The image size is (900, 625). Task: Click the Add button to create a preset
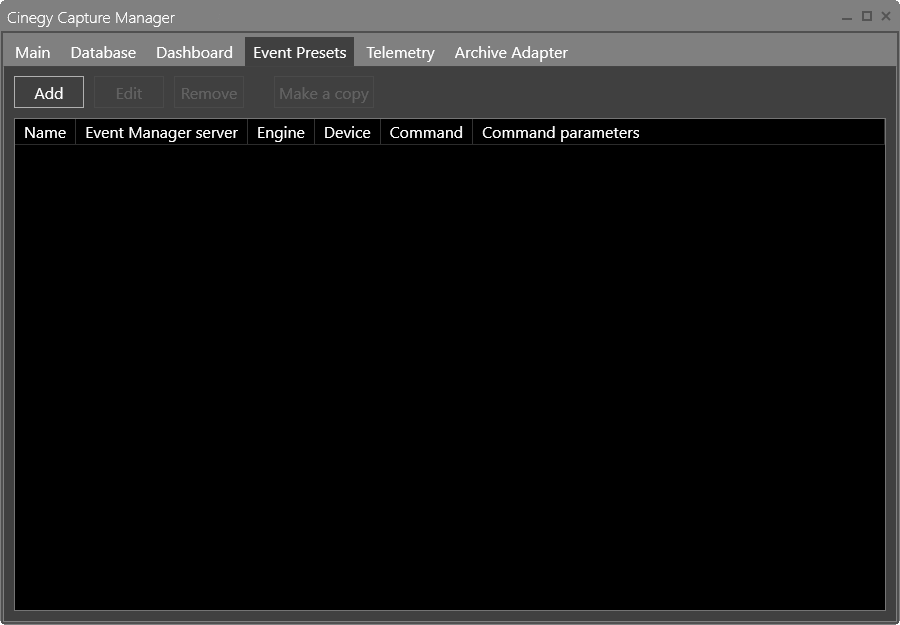48,92
